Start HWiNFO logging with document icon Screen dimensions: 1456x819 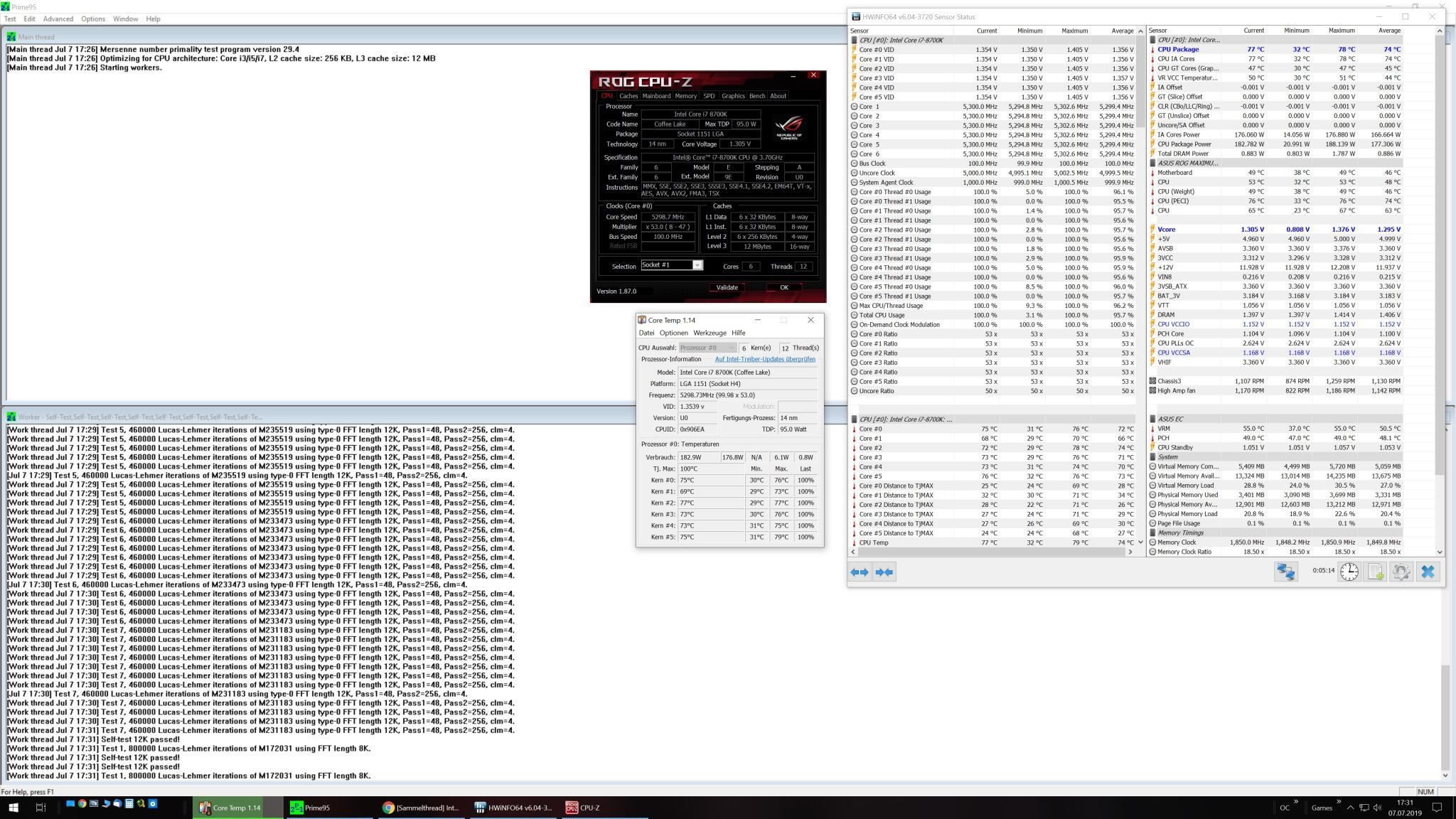click(1375, 572)
